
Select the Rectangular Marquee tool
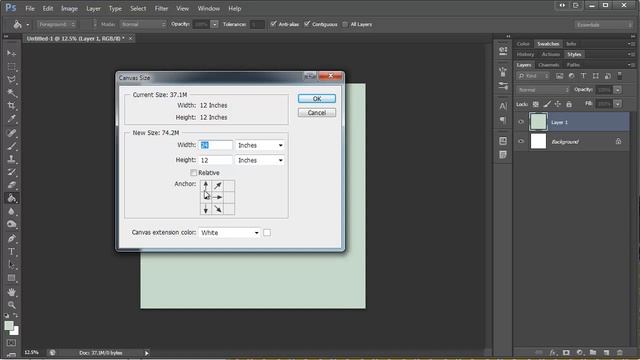pyautogui.click(x=11, y=67)
